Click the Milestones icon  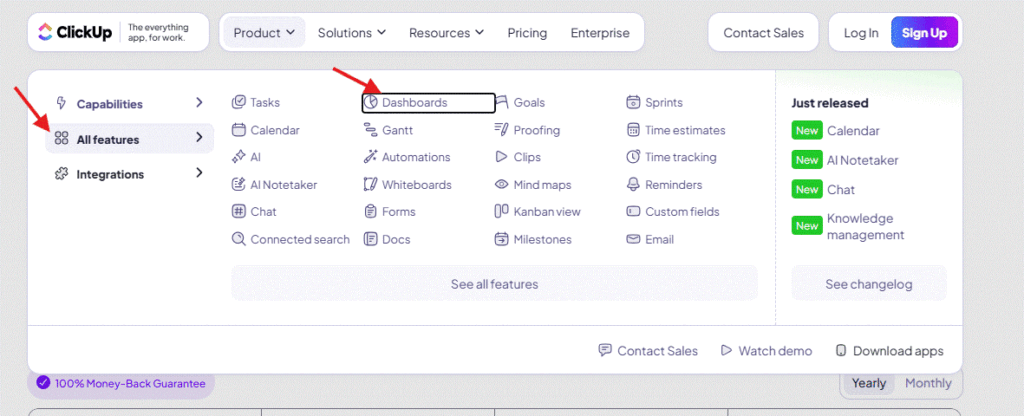502,239
